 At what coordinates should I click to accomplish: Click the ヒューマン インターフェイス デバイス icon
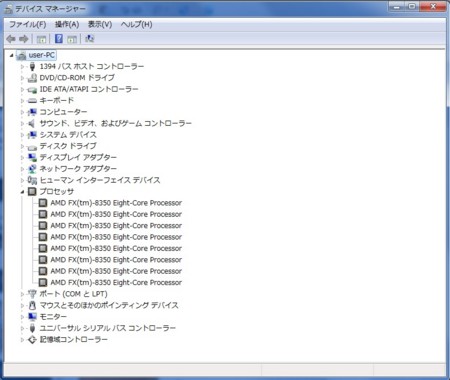click(x=32, y=180)
